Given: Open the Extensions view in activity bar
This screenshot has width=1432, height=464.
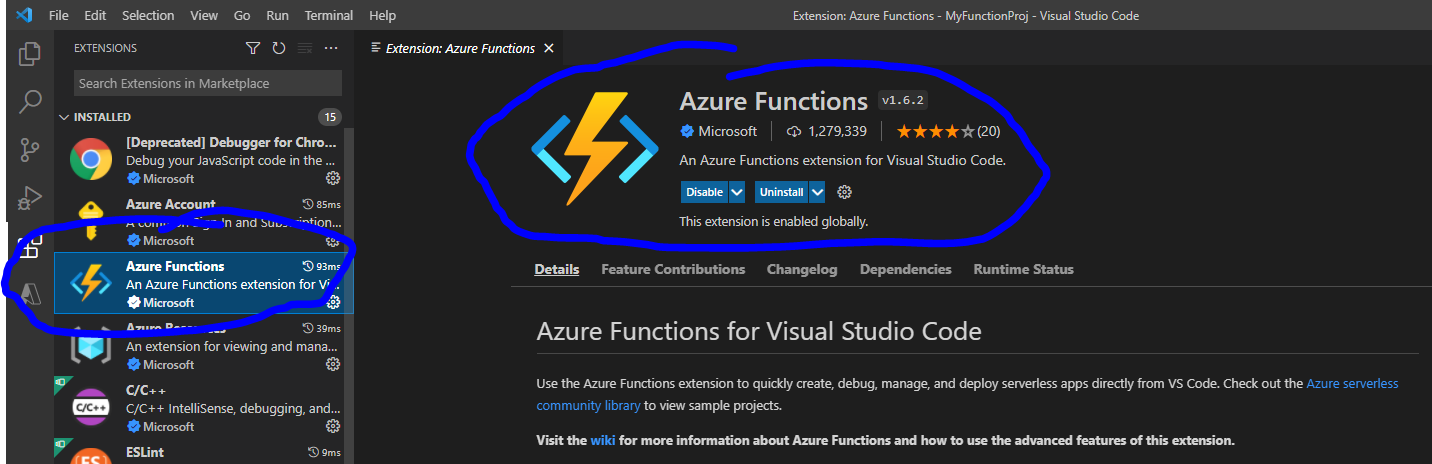Looking at the screenshot, I should [30, 248].
